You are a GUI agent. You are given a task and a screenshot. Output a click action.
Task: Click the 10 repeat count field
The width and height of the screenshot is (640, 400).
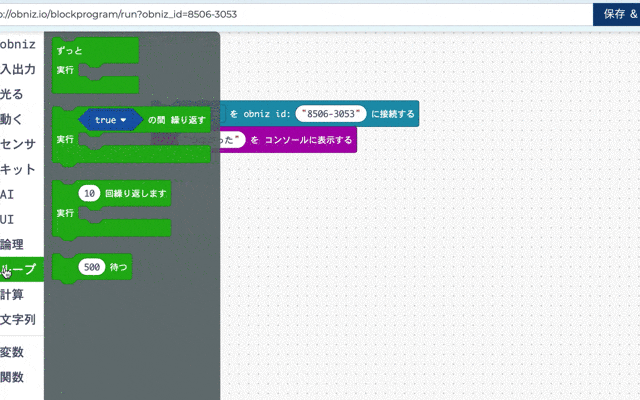[x=90, y=193]
